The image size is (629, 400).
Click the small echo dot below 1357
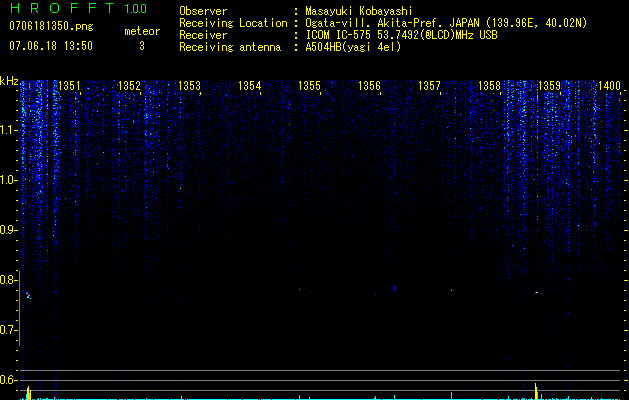[x=451, y=290]
